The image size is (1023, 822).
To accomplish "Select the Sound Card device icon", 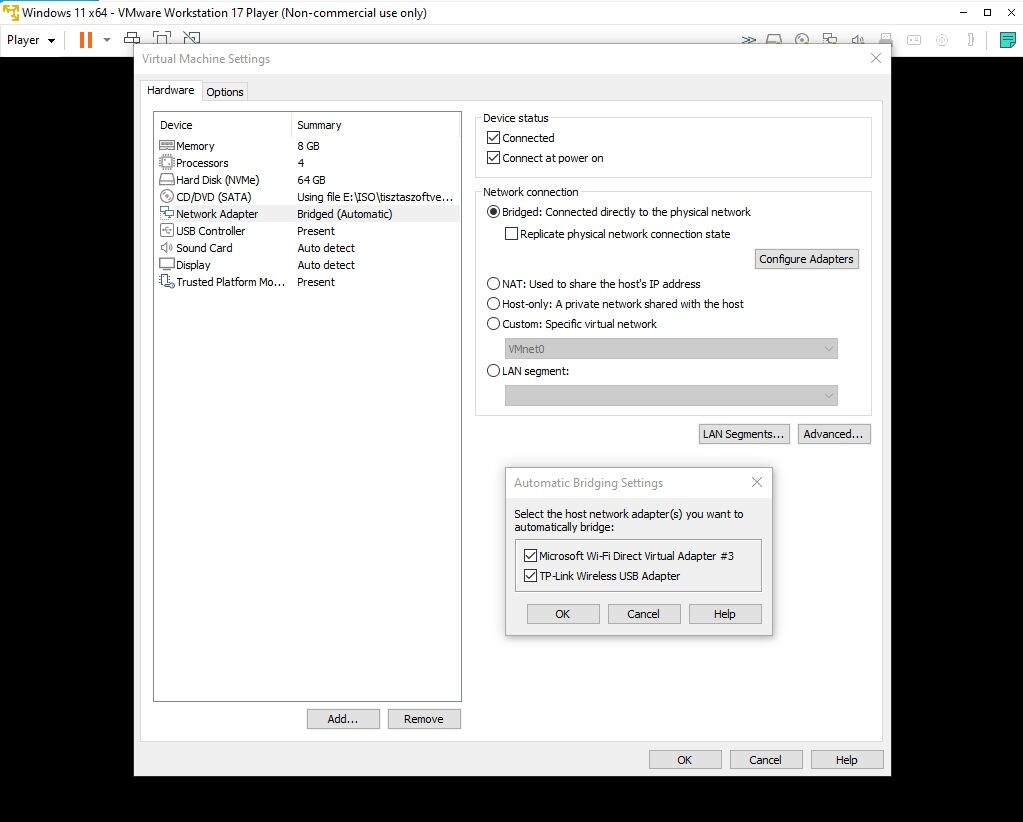I will (x=167, y=247).
